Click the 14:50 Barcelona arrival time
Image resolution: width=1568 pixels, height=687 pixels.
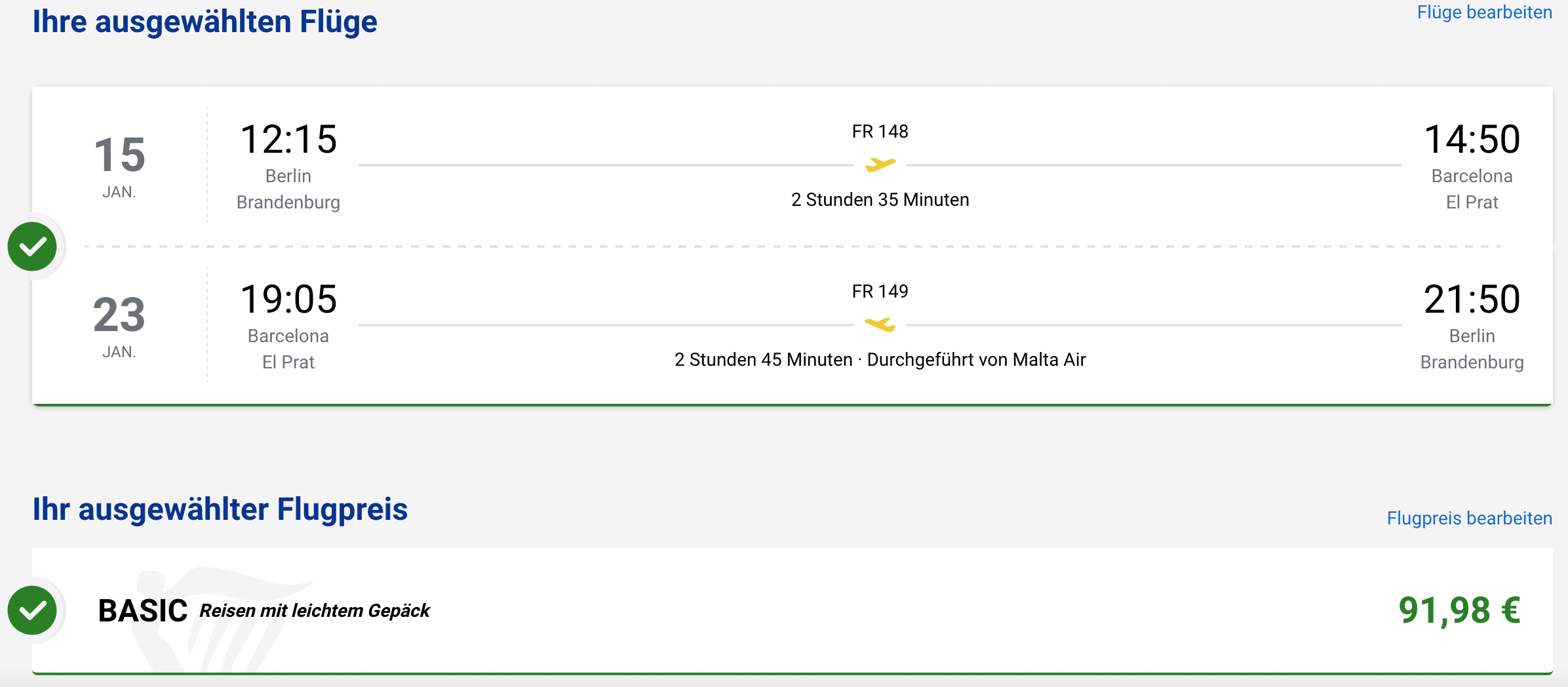point(1472,140)
